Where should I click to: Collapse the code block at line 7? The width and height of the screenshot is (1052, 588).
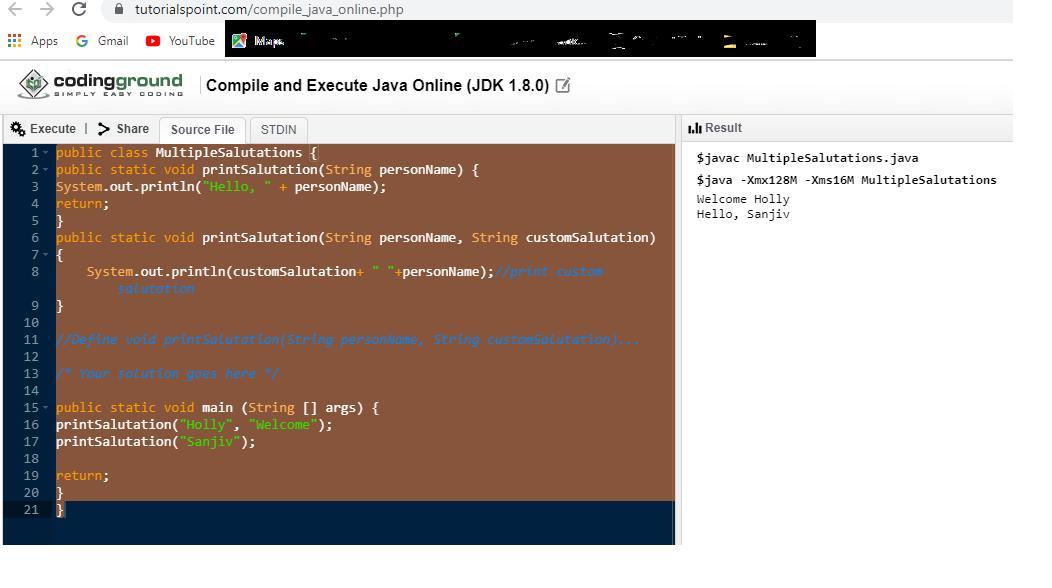tap(45, 255)
